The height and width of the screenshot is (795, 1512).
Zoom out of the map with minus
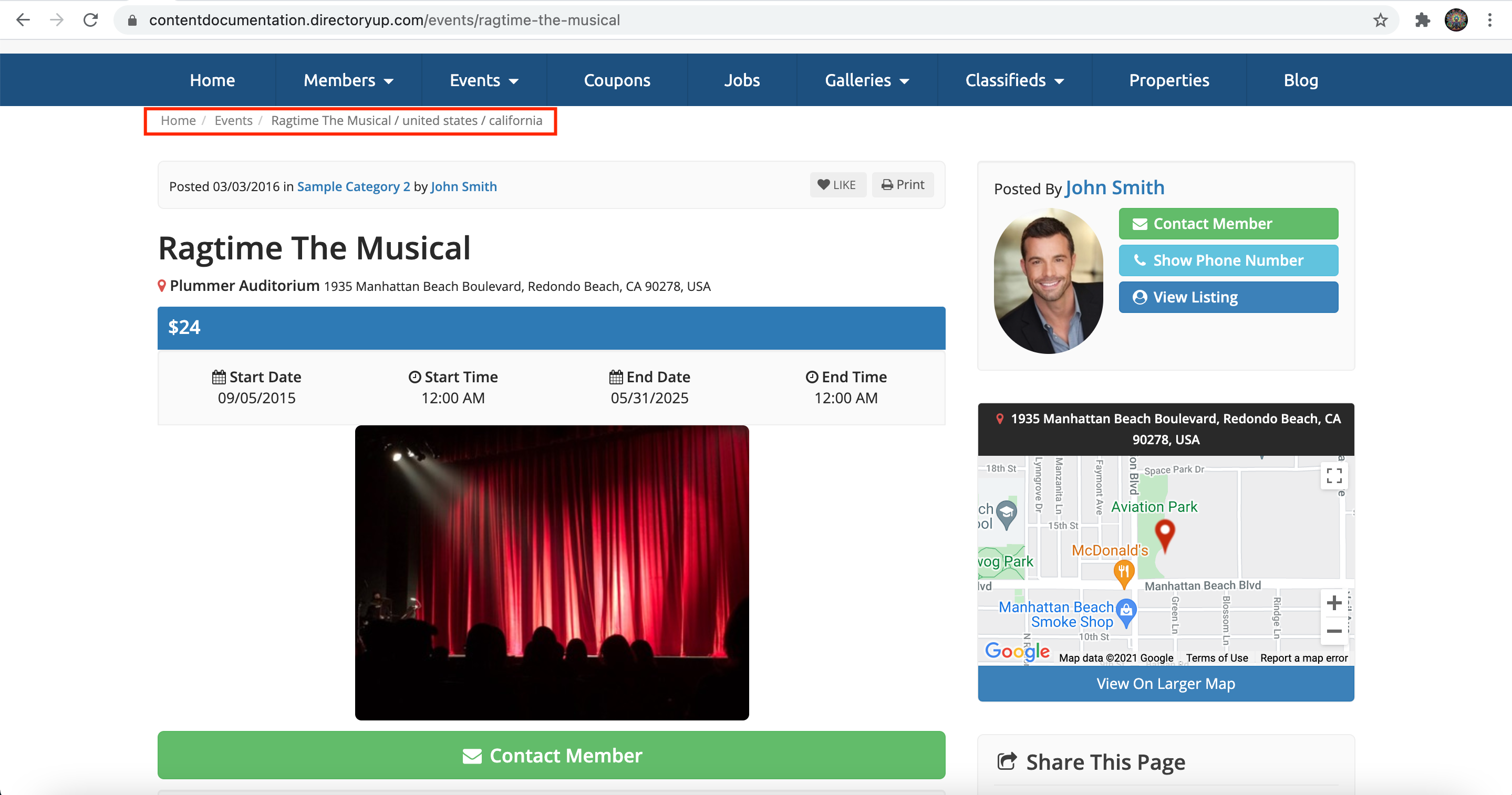click(1333, 631)
